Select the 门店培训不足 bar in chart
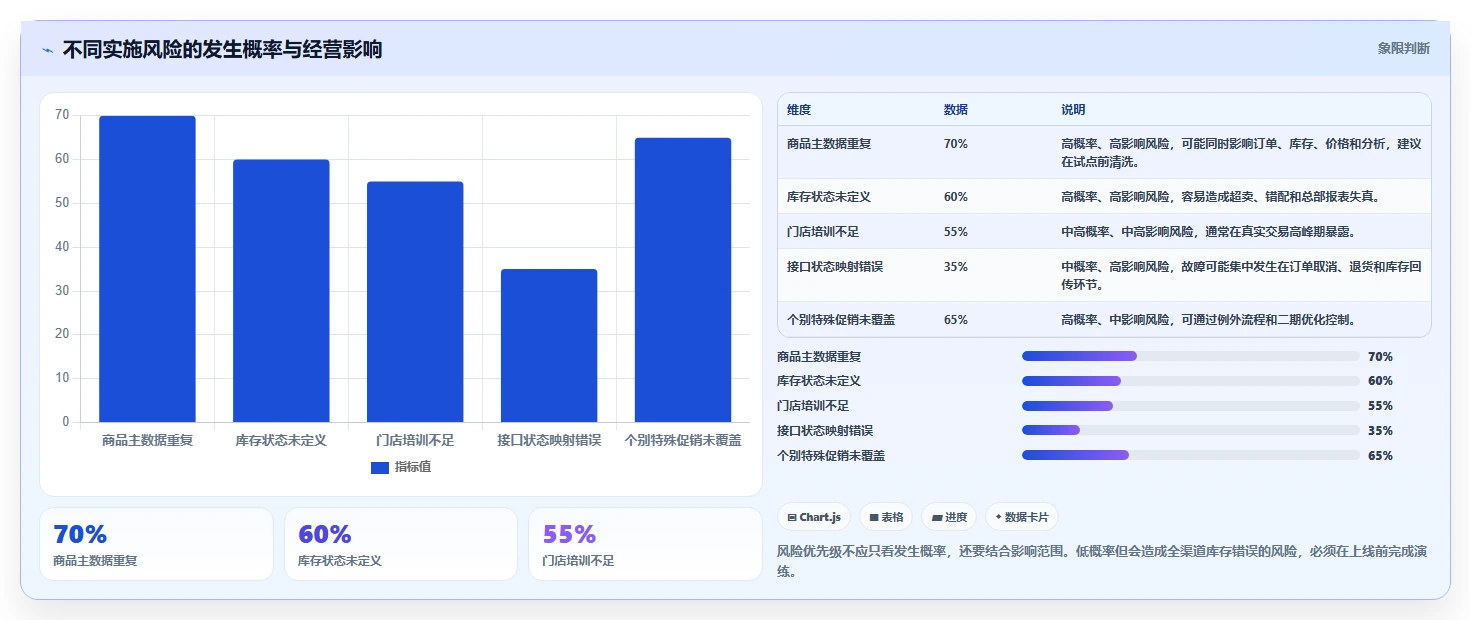 click(415, 302)
